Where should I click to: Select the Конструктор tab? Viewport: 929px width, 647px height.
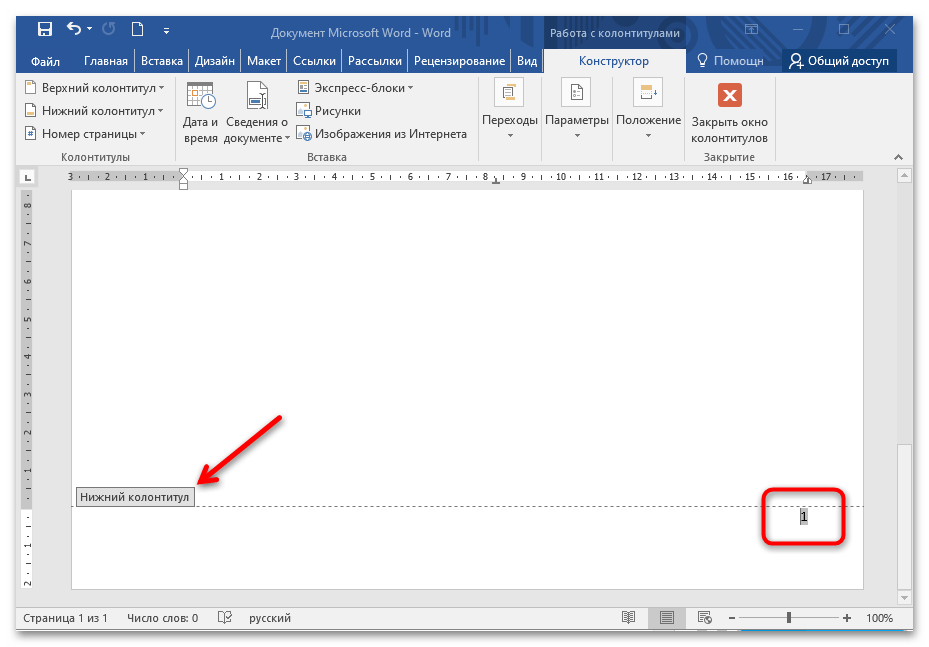[x=614, y=61]
